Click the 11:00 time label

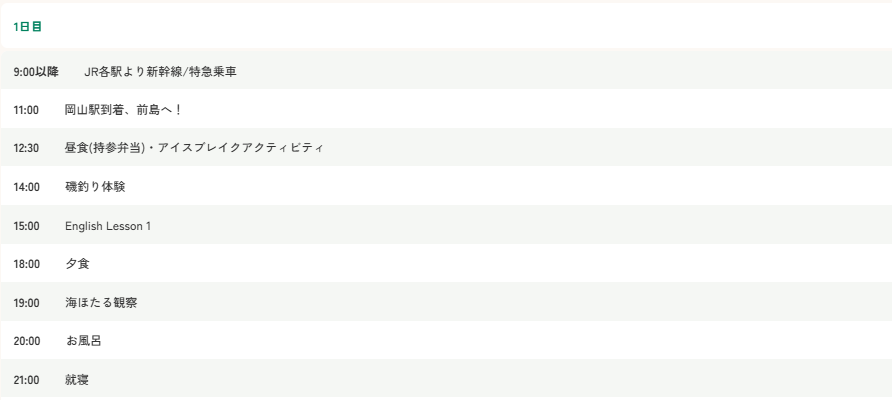[26, 110]
